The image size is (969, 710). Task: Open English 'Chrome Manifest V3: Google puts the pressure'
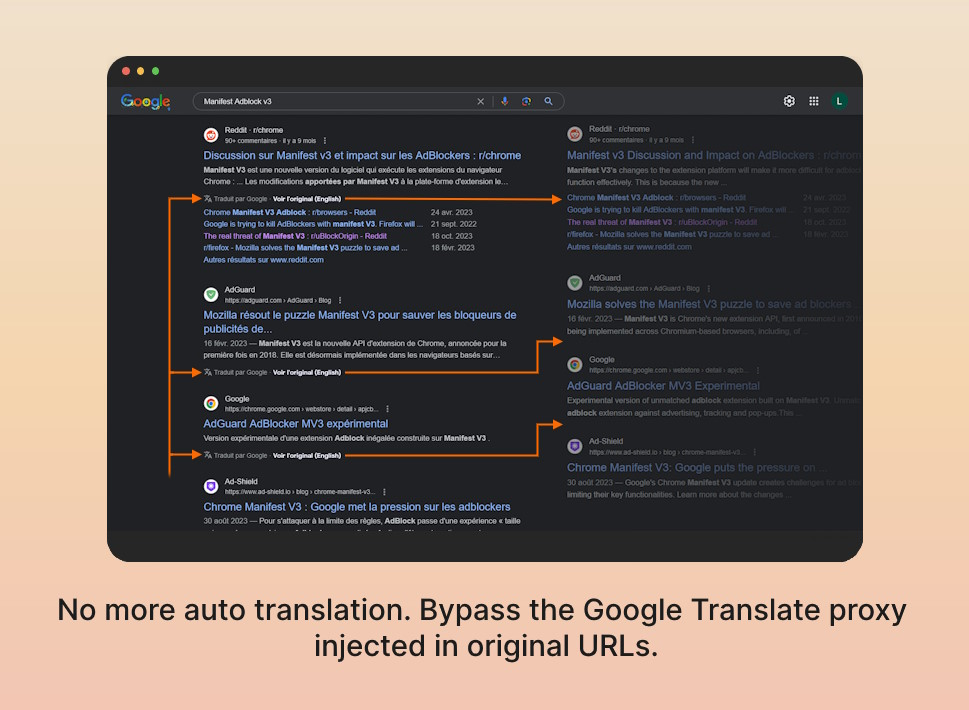coord(697,468)
